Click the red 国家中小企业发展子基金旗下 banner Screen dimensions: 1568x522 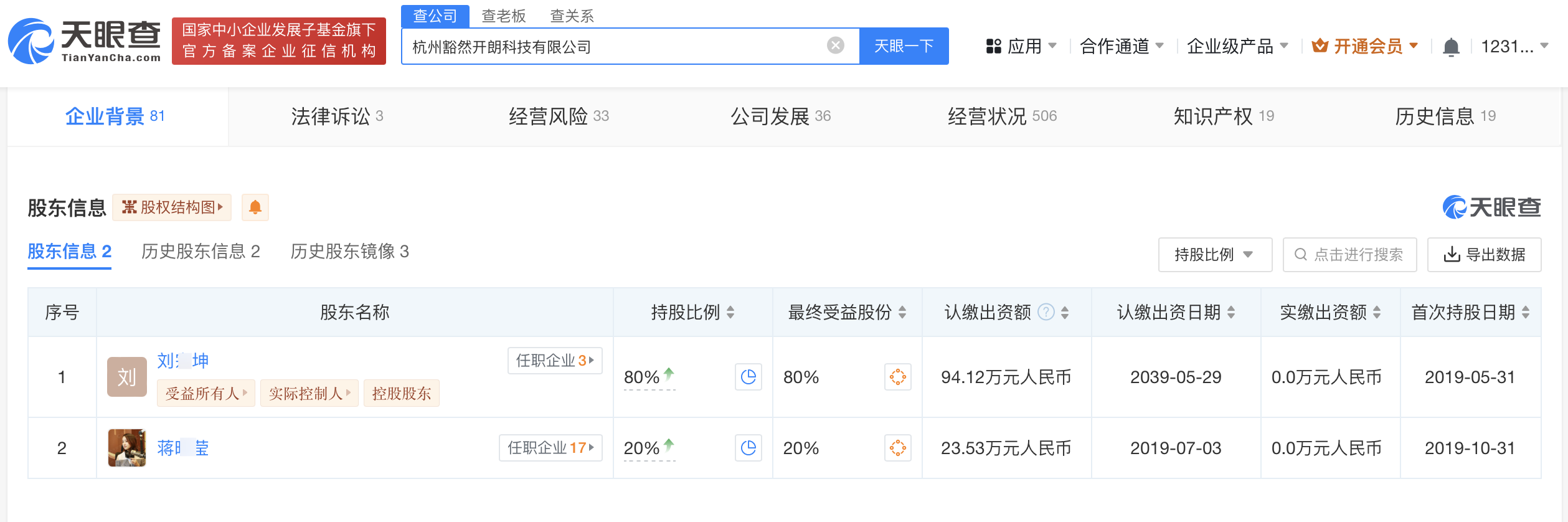(279, 41)
